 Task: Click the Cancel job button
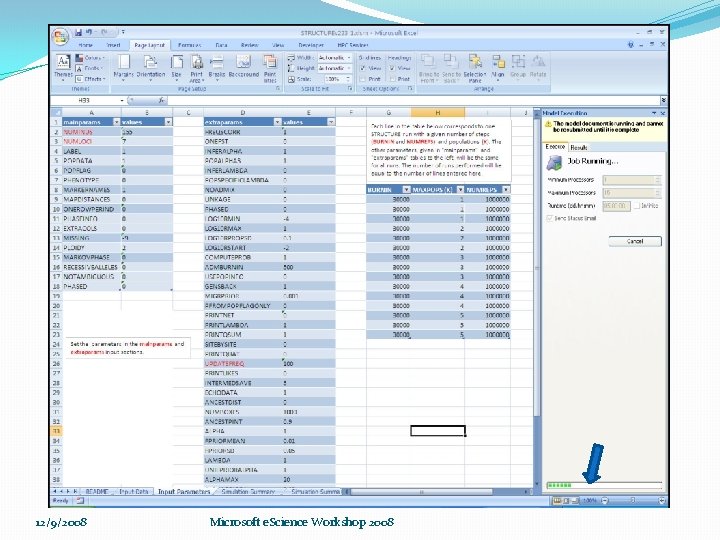[635, 242]
